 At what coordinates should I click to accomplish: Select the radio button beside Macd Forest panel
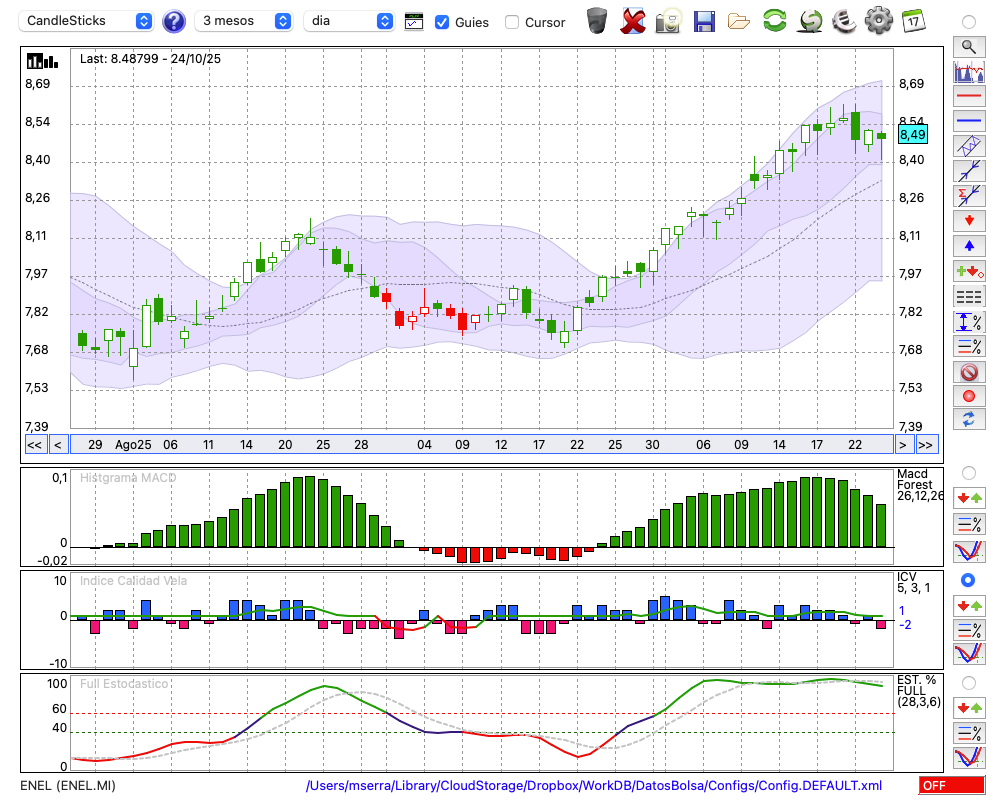(x=968, y=472)
